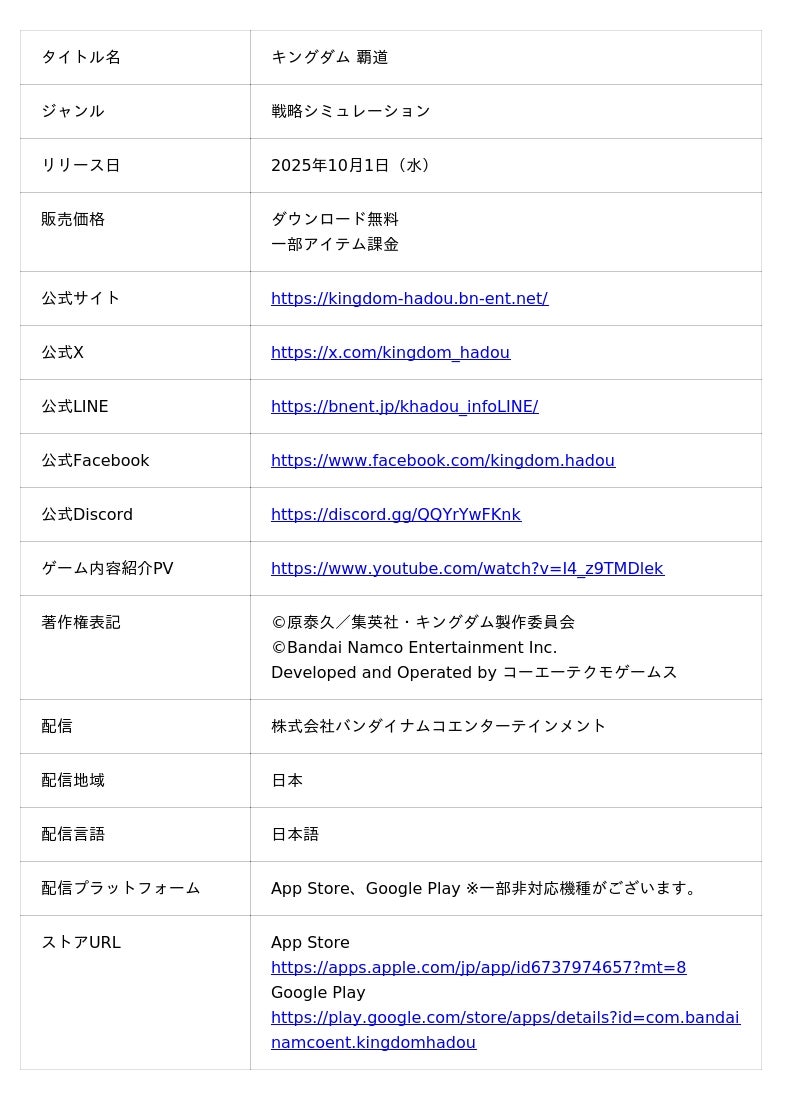This screenshot has width=800, height=1100.
Task: Click the discord.gg invite link
Action: coord(395,514)
